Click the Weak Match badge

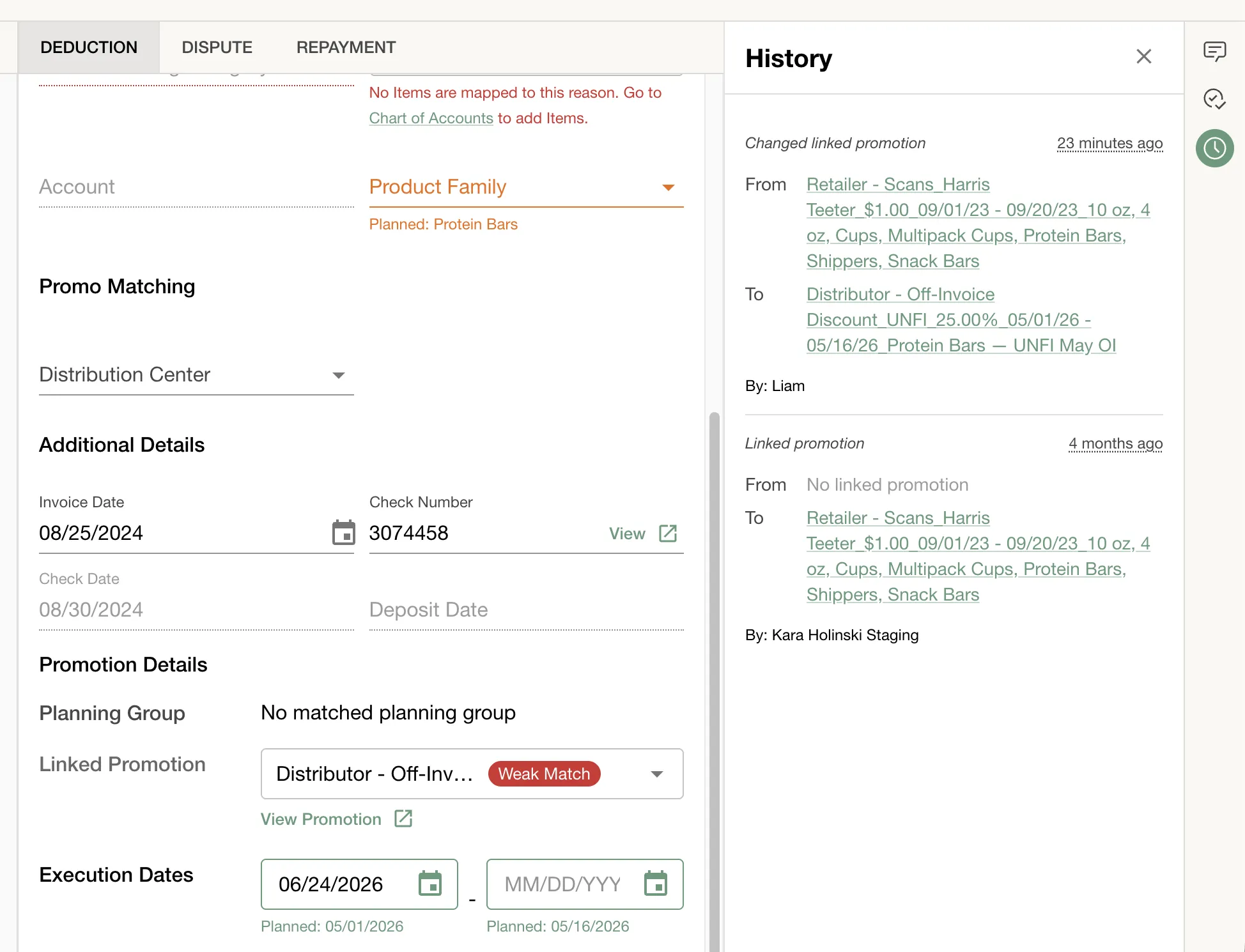coord(544,774)
